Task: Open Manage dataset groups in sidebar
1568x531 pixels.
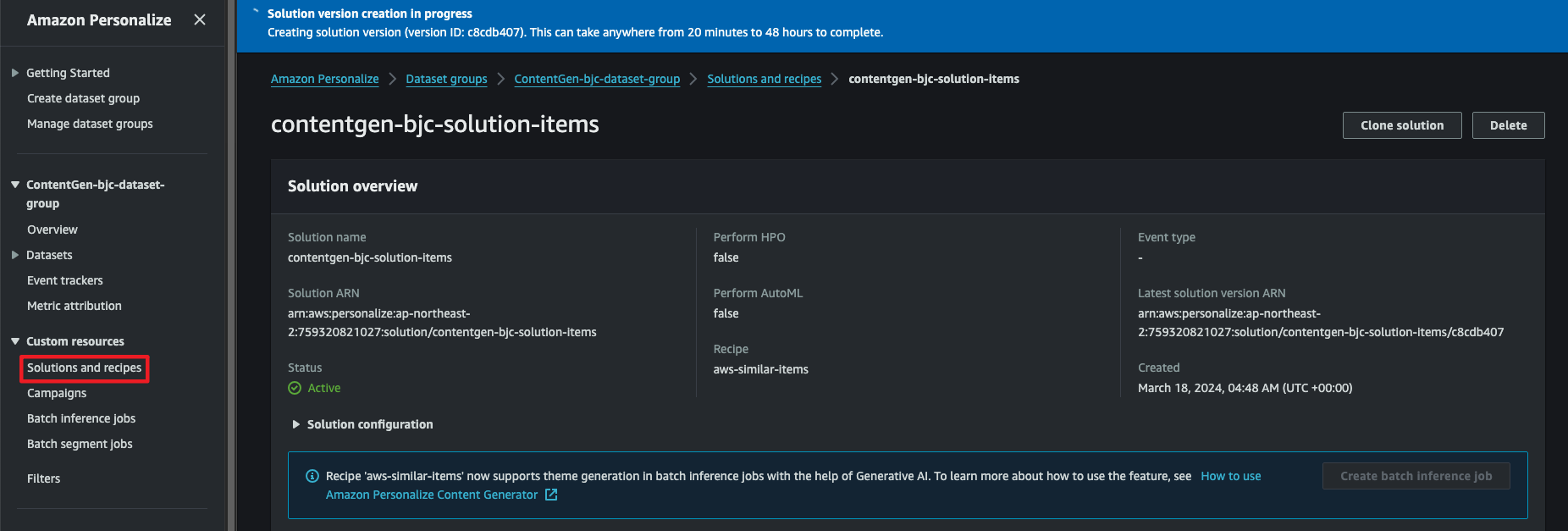Action: click(x=90, y=124)
